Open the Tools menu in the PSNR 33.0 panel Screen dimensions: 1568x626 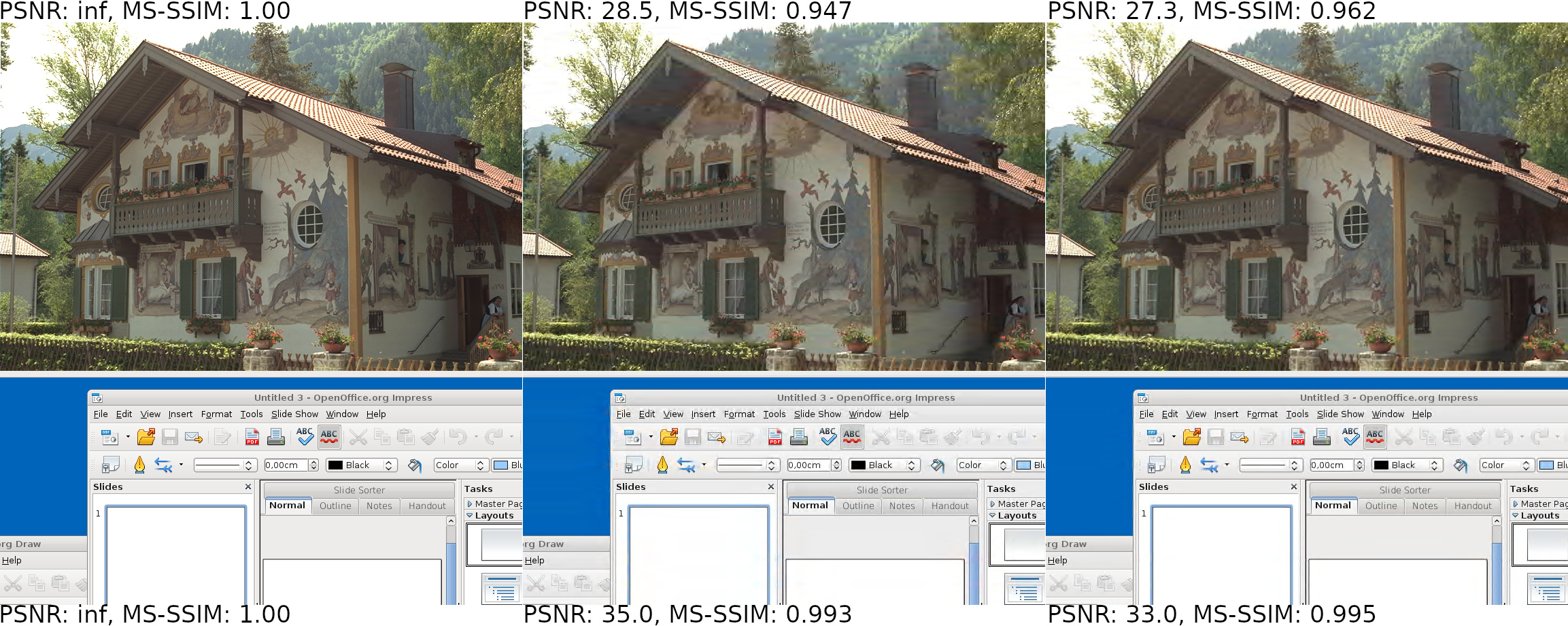(x=1297, y=414)
